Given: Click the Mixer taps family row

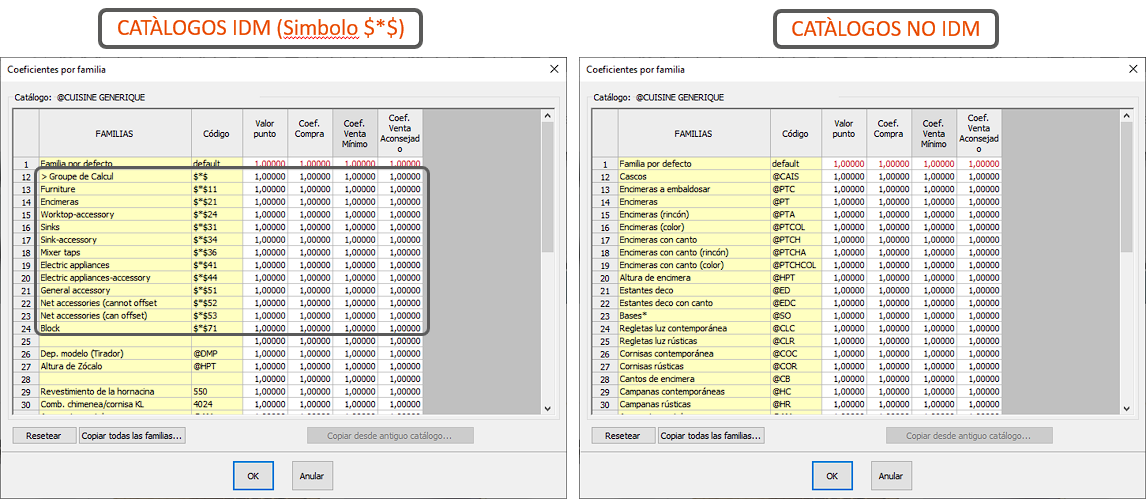Looking at the screenshot, I should (114, 252).
